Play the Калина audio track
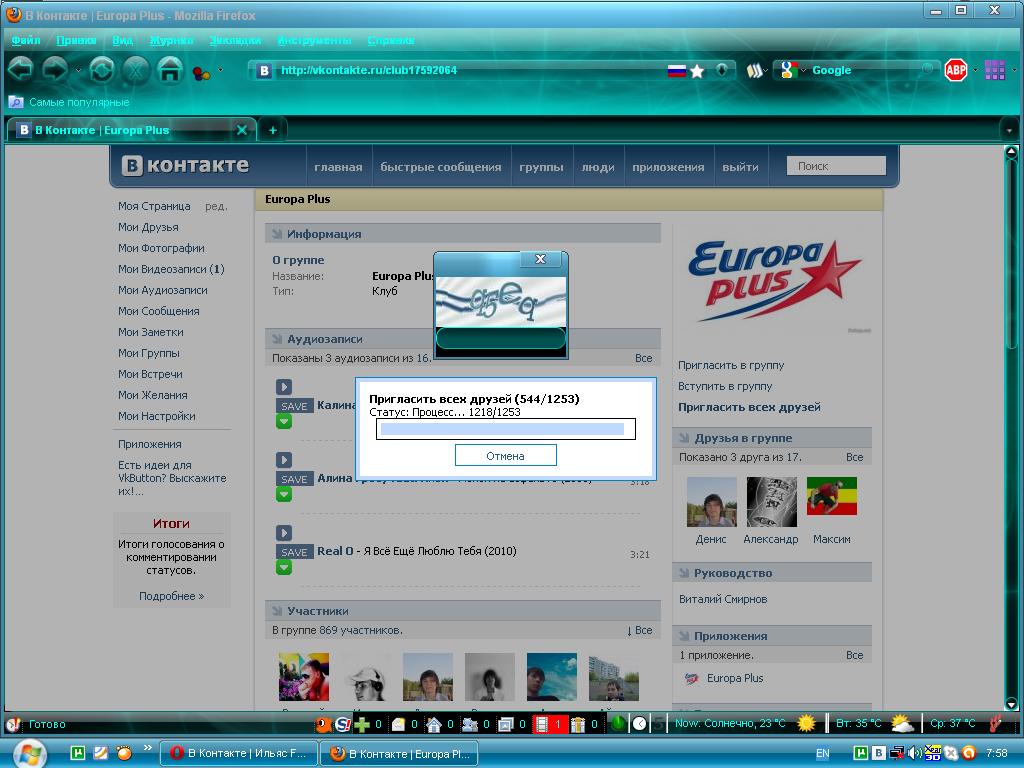Screen dimensions: 1024x768 pyautogui.click(x=283, y=387)
